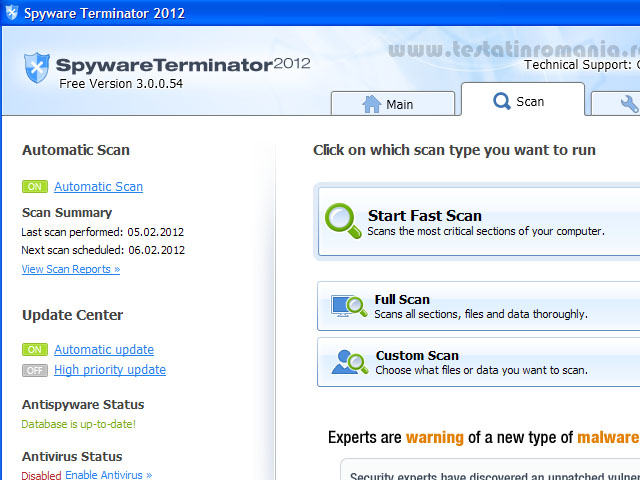Switch to the Main tab
Screen dimensions: 640x480
pos(393,104)
